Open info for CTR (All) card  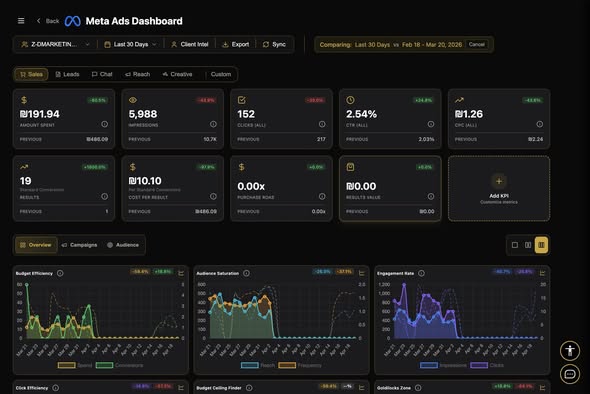tap(431, 124)
